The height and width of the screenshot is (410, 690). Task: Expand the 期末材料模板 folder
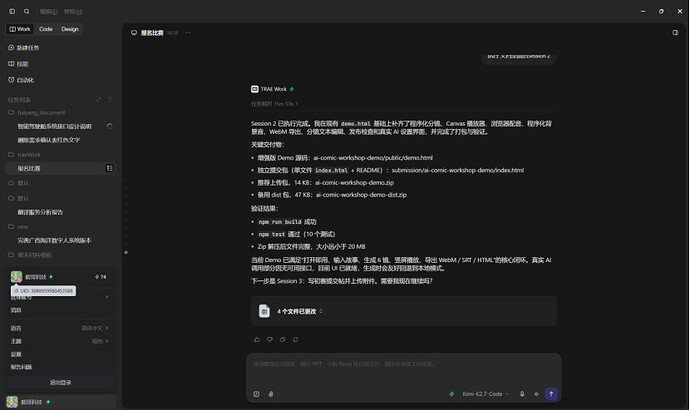pyautogui.click(x=30, y=255)
